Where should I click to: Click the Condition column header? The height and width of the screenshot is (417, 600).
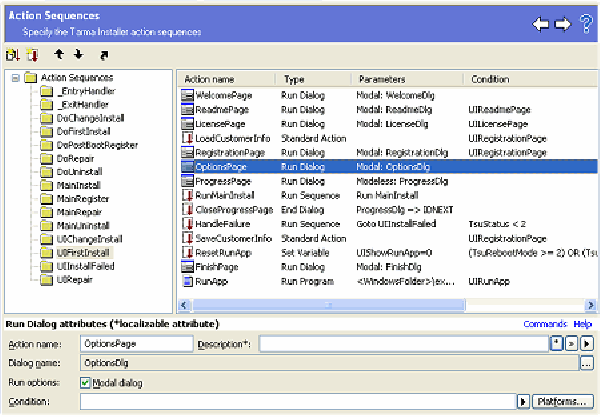490,78
